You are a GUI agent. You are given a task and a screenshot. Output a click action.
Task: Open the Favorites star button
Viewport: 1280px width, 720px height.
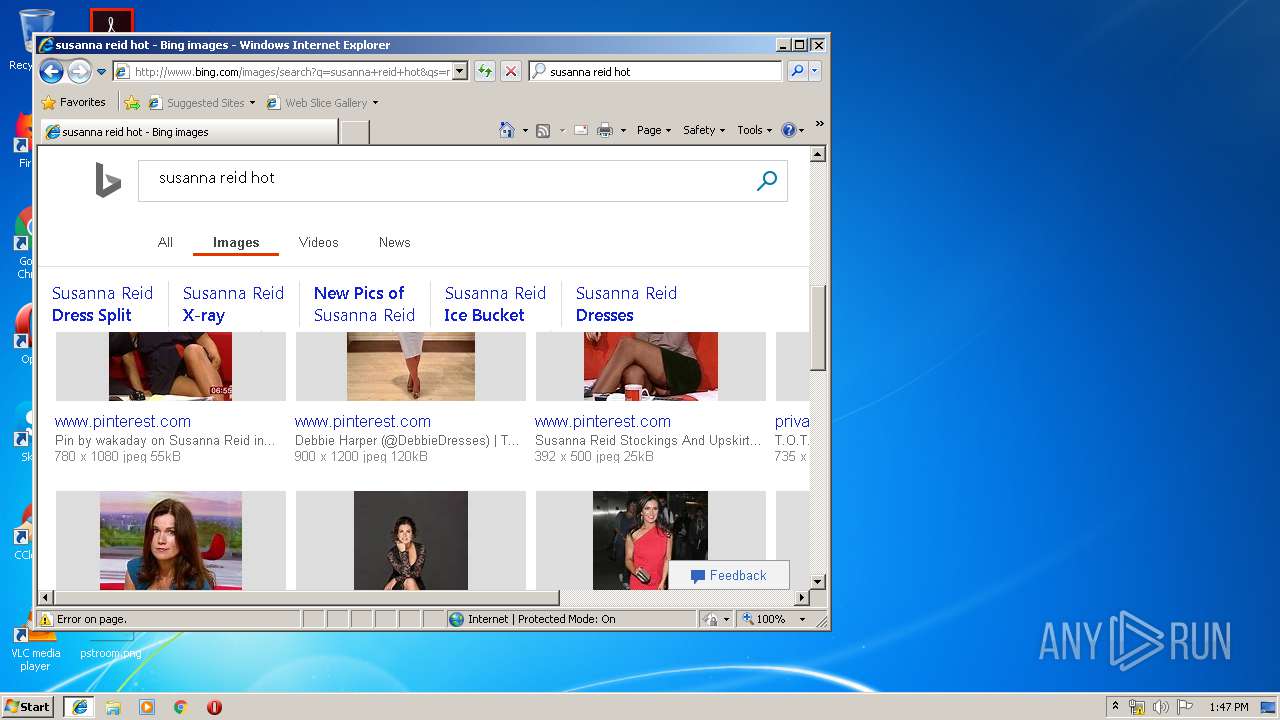tap(73, 102)
